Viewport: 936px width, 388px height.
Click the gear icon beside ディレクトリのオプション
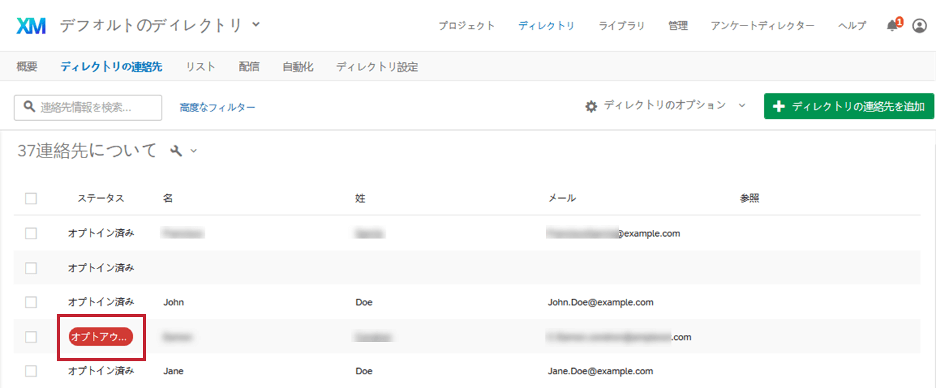point(591,106)
